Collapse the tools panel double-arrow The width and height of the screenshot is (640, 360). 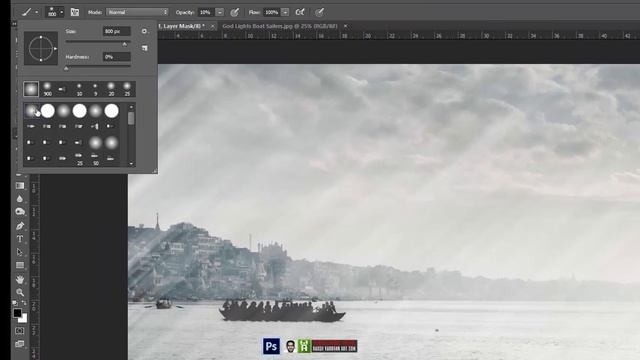click(x=14, y=24)
